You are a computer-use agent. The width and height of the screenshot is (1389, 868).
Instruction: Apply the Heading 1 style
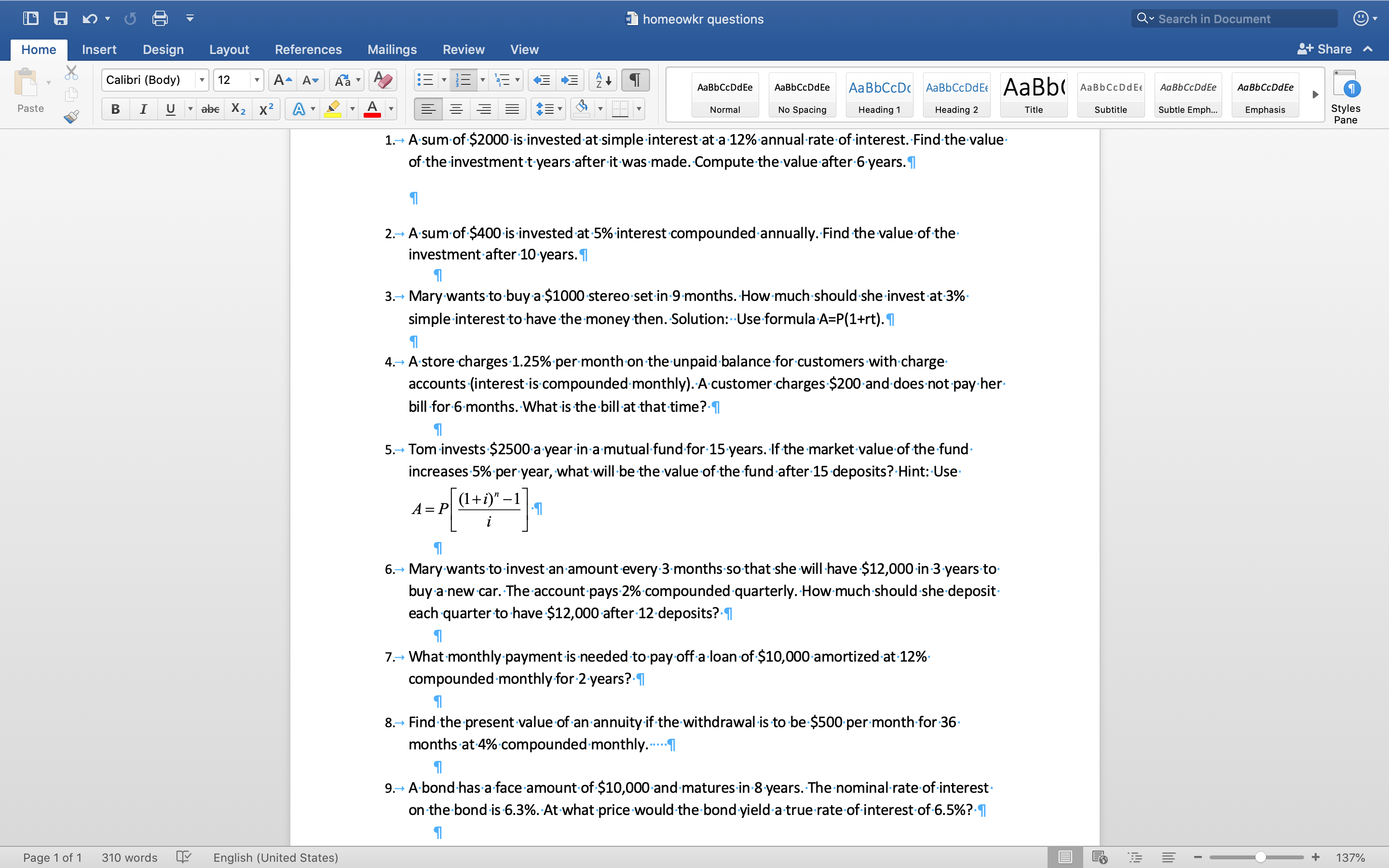pyautogui.click(x=879, y=95)
